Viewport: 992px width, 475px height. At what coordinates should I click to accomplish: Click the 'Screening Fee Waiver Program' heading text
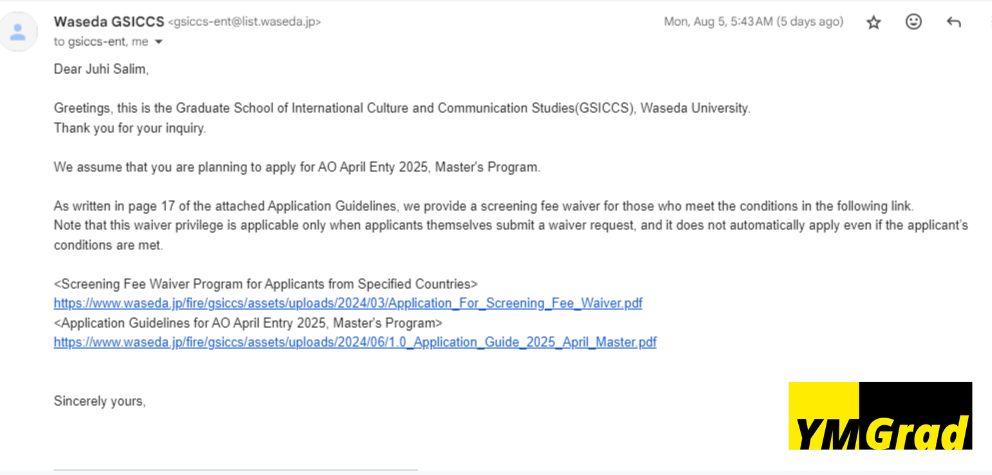click(266, 284)
